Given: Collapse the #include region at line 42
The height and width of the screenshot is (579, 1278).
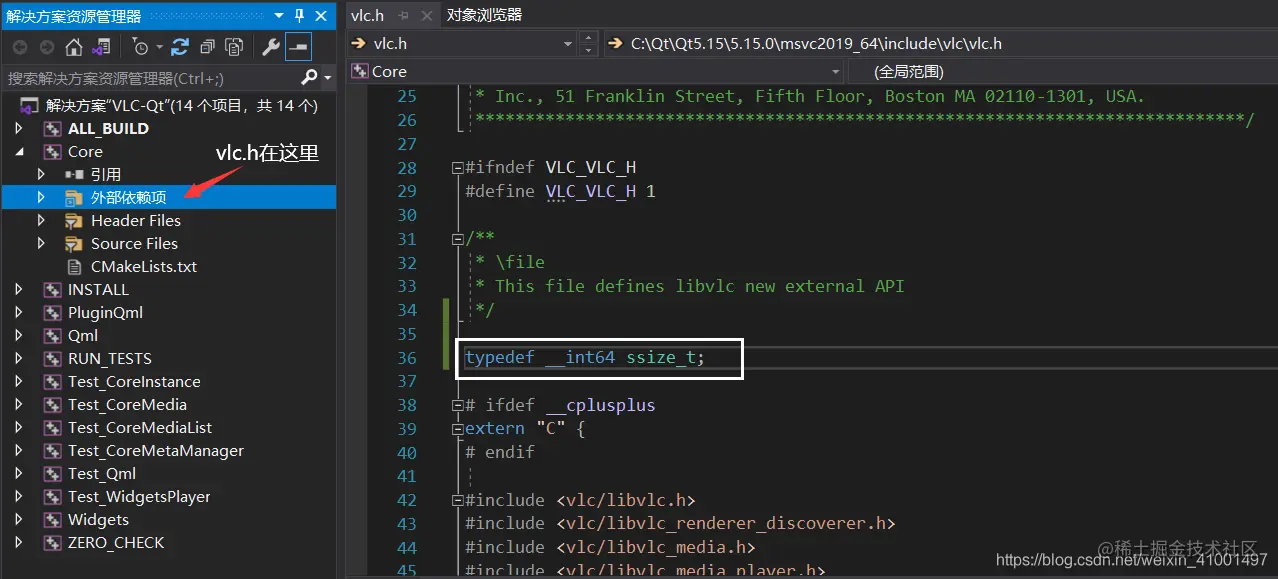Looking at the screenshot, I should point(458,500).
